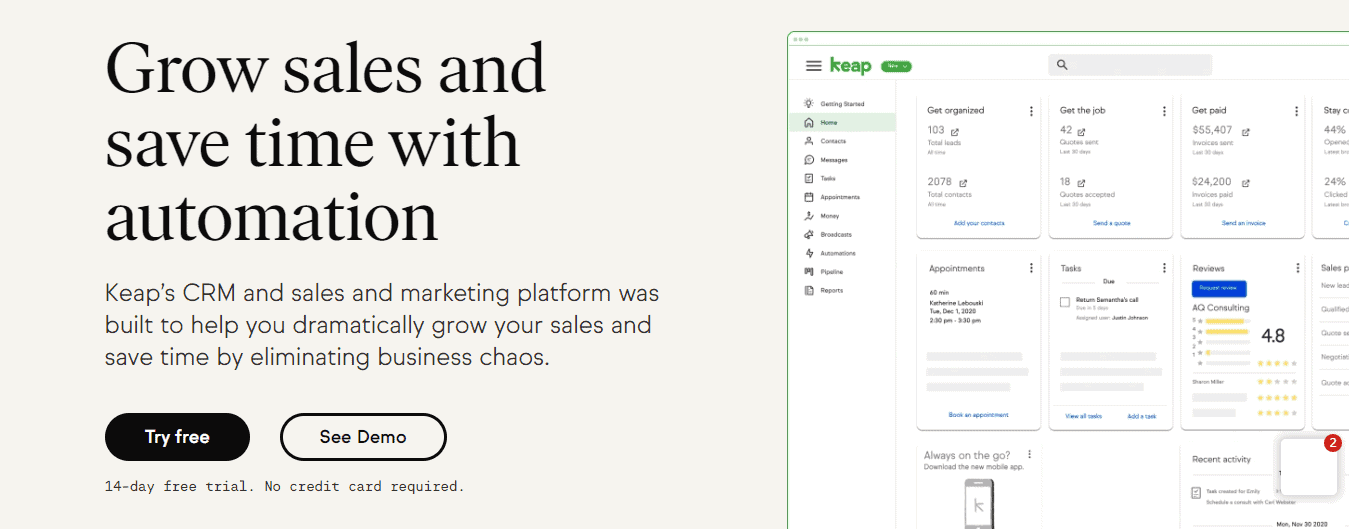Click the Contacts icon in sidebar
Image resolution: width=1349 pixels, height=529 pixels.
pyautogui.click(x=809, y=141)
